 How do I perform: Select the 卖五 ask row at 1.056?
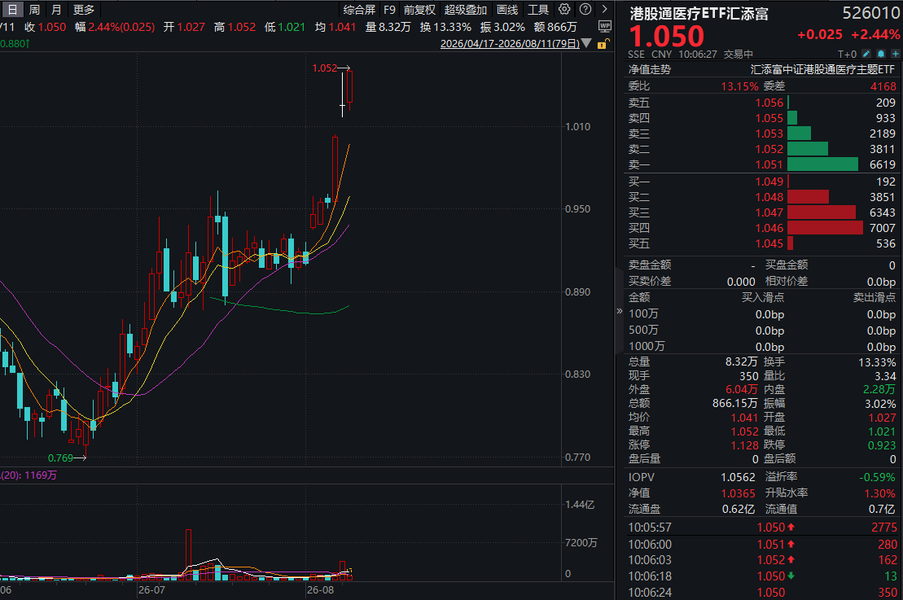[762, 102]
